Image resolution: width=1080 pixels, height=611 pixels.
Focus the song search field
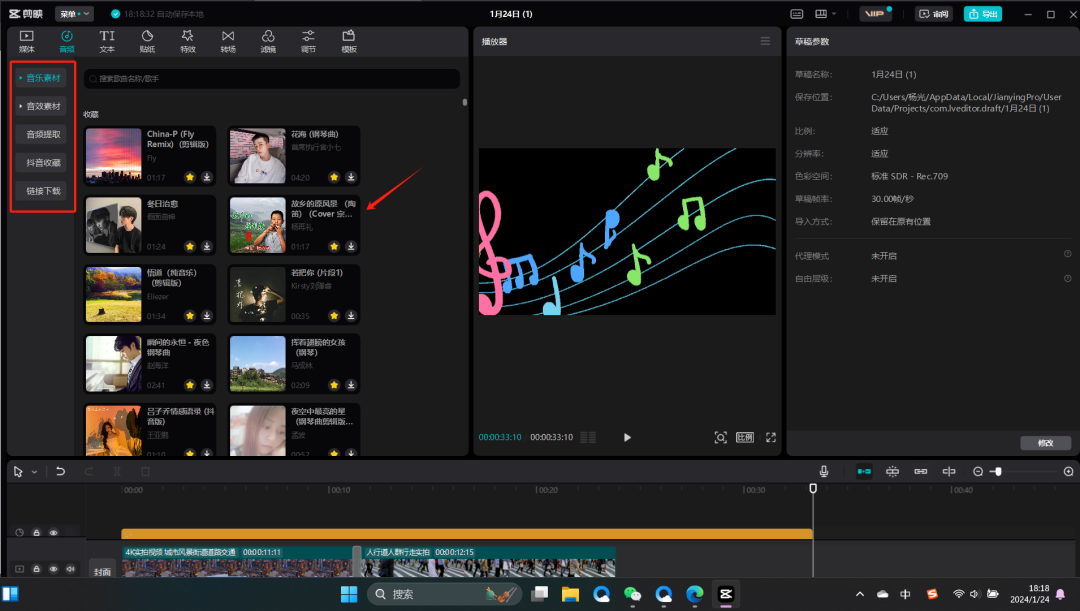click(271, 79)
